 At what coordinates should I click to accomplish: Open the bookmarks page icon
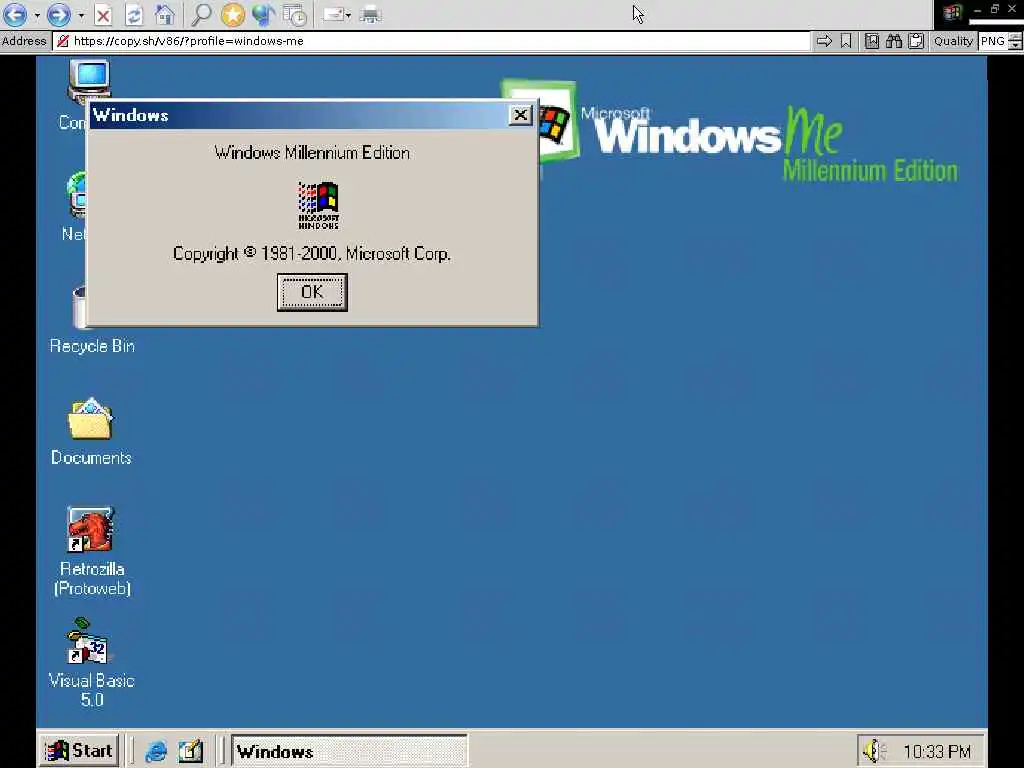(872, 41)
